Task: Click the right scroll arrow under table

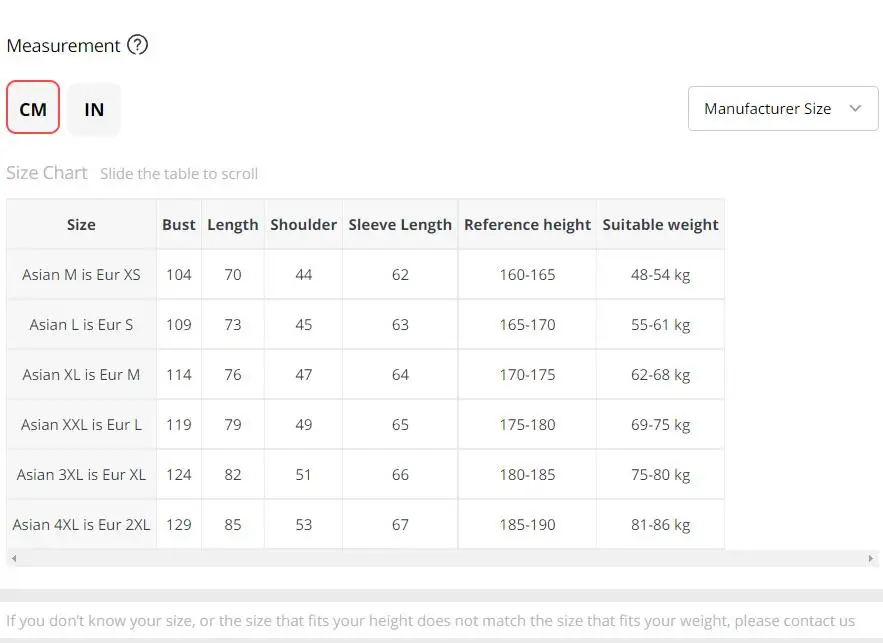Action: coord(872,558)
